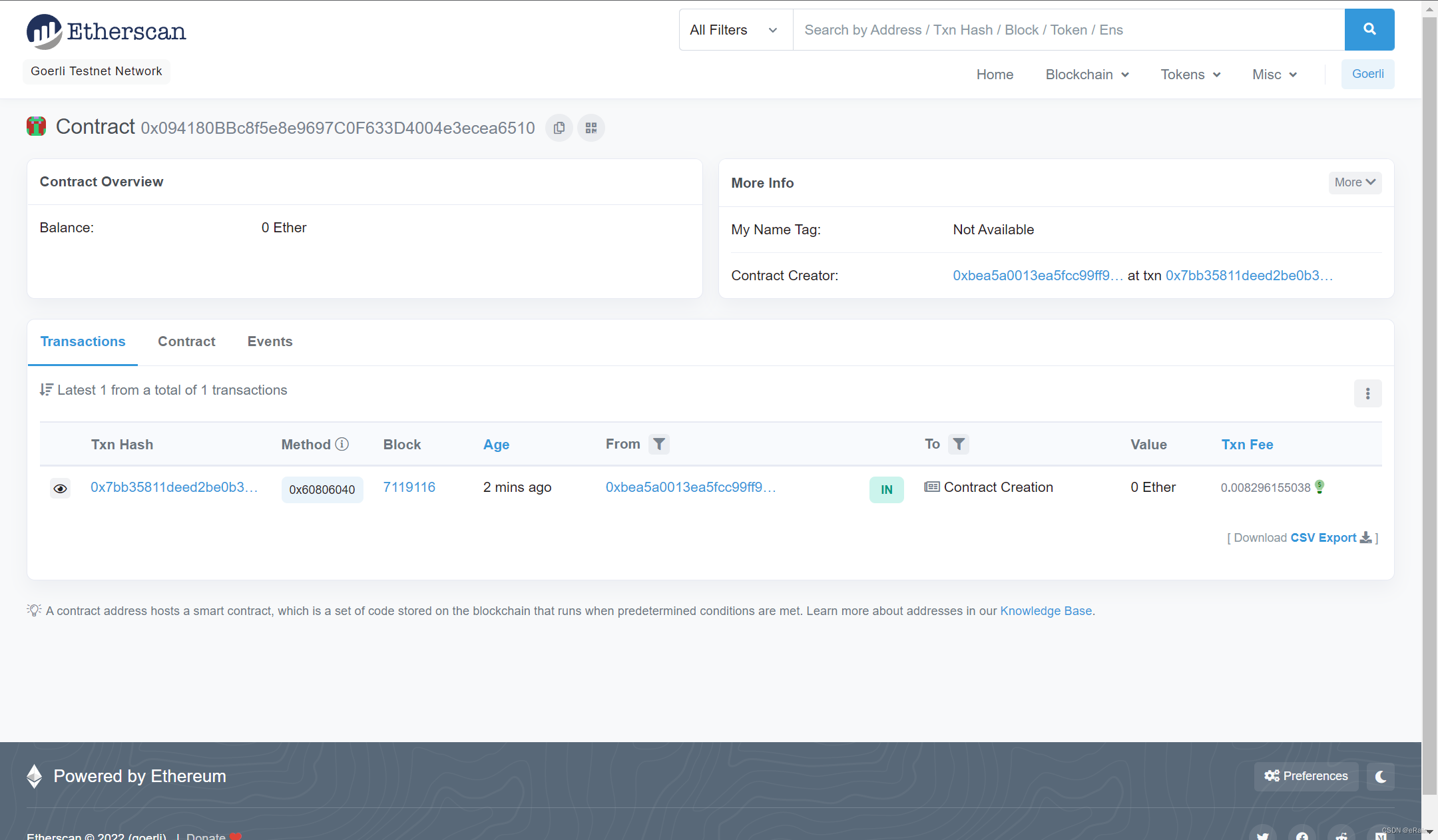
Task: Click the Contract Creation document icon
Action: (x=932, y=487)
